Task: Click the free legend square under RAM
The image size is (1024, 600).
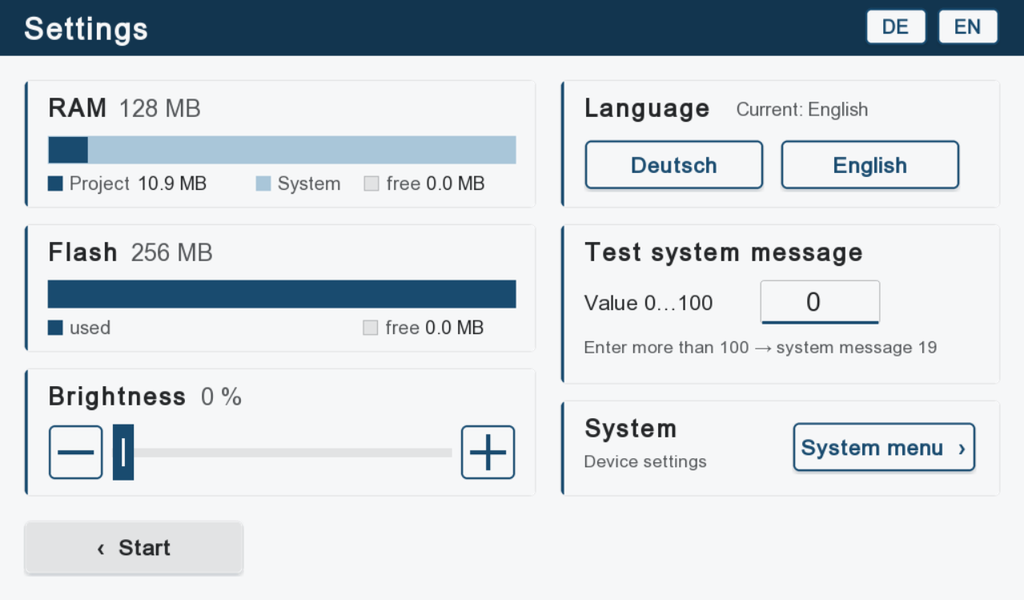Action: tap(372, 183)
